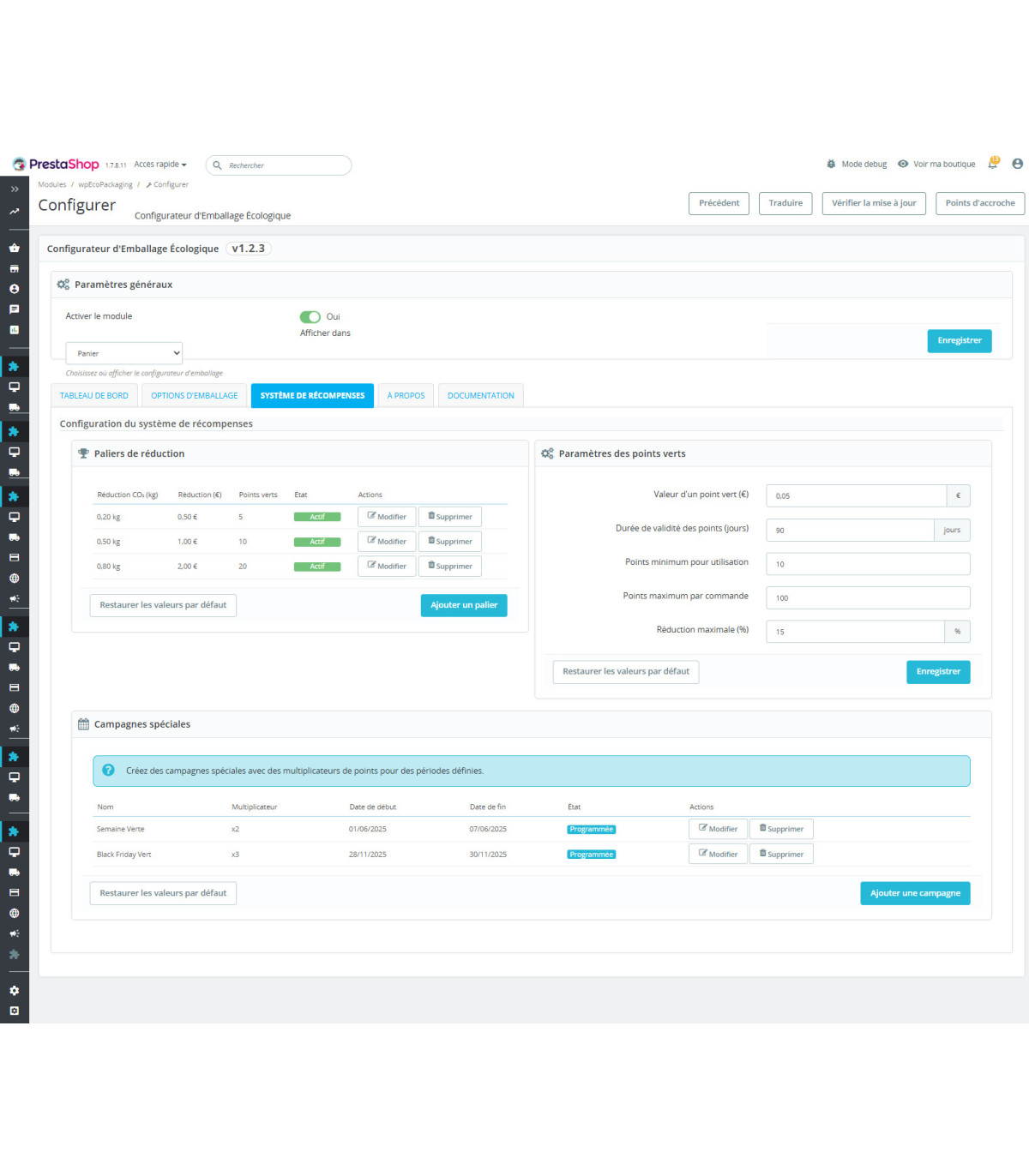
Task: Open the notifications bell icon
Action: tap(993, 164)
